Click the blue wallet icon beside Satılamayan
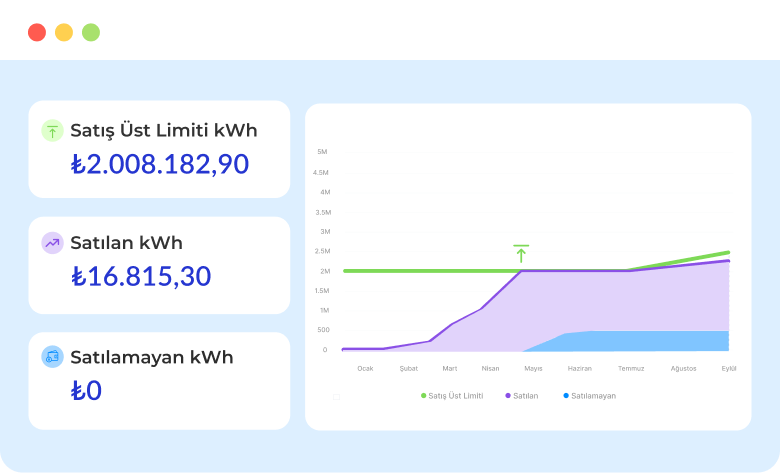Viewport: 780px width, 473px height. click(52, 357)
